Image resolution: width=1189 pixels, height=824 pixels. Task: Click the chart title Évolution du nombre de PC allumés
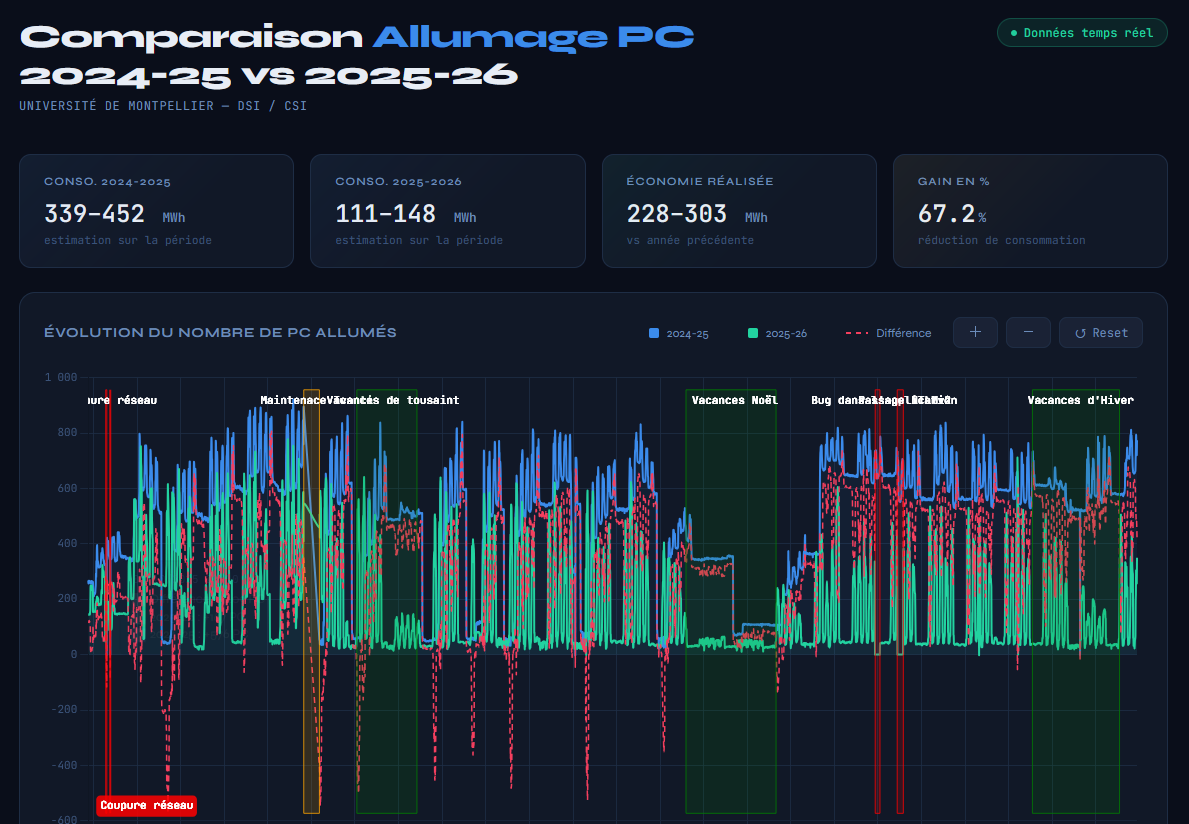pyautogui.click(x=220, y=333)
